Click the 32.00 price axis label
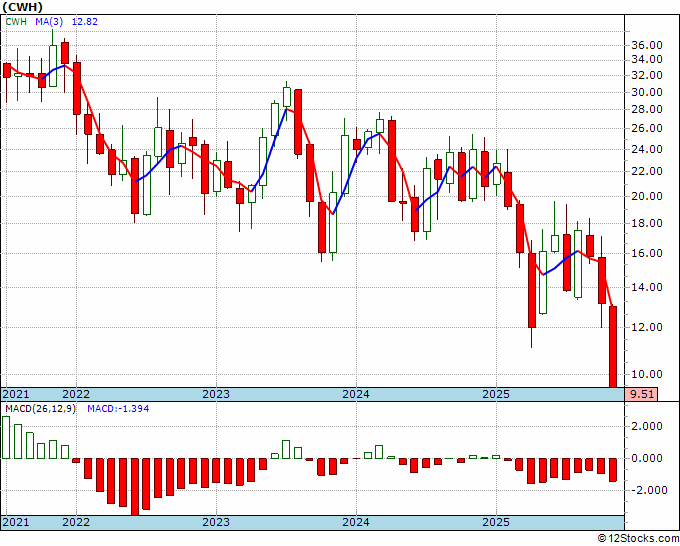The image size is (680, 546). point(647,75)
